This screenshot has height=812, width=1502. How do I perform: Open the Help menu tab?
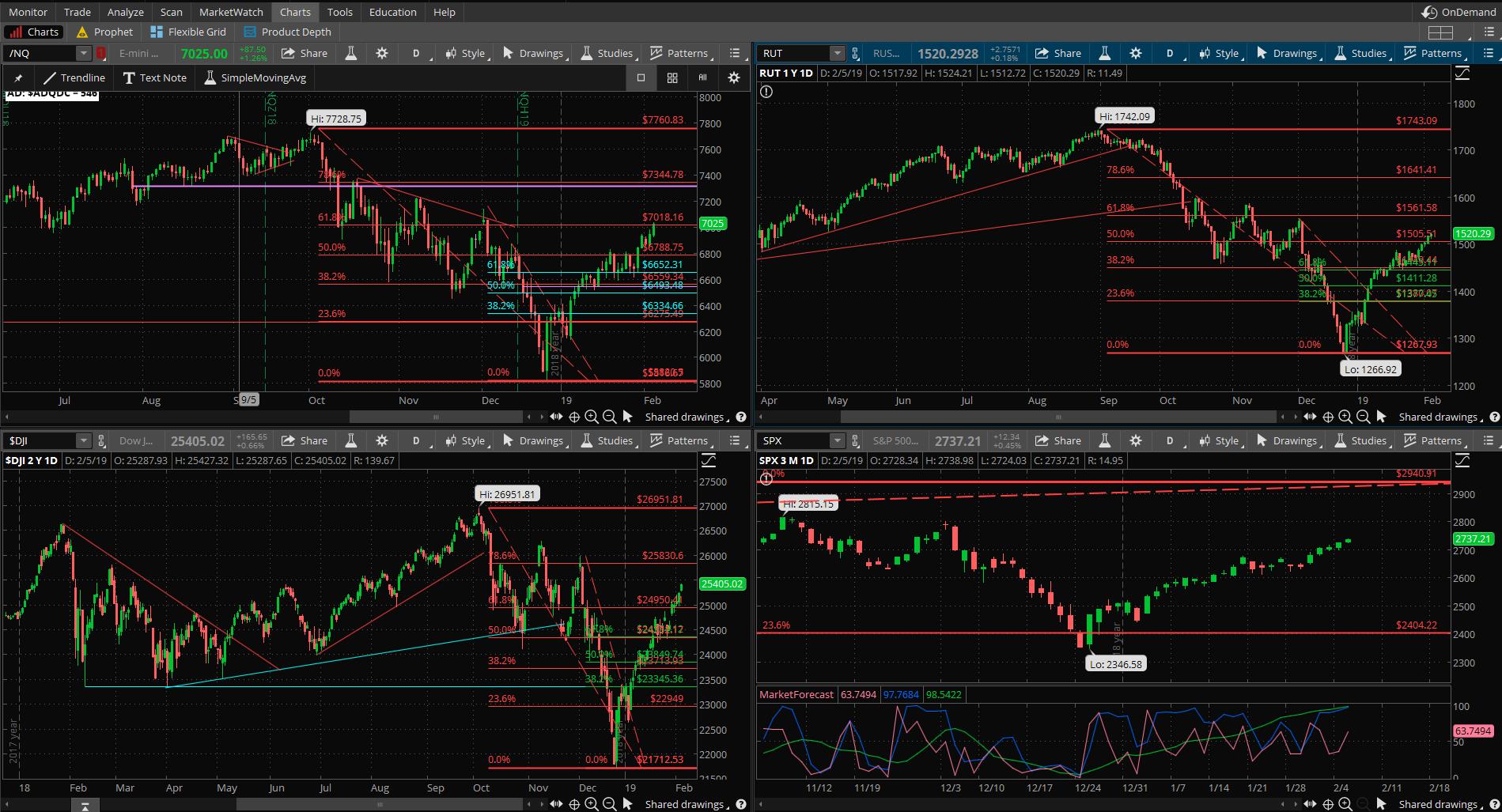[445, 12]
